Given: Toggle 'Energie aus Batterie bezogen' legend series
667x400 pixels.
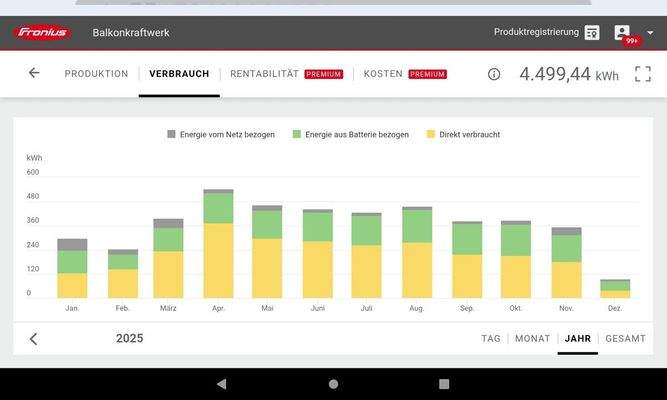Looking at the screenshot, I should coord(350,134).
